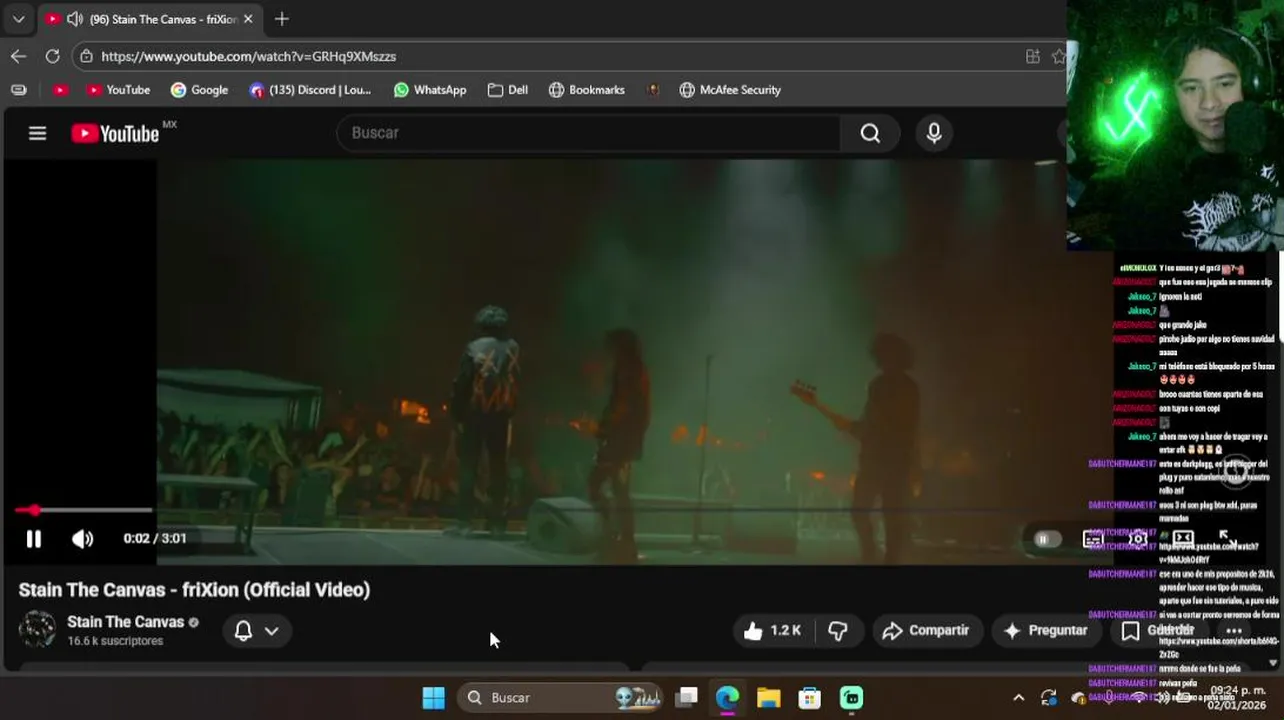Open the Dell bookmarks folder
1284x720 pixels.
pyautogui.click(x=507, y=90)
